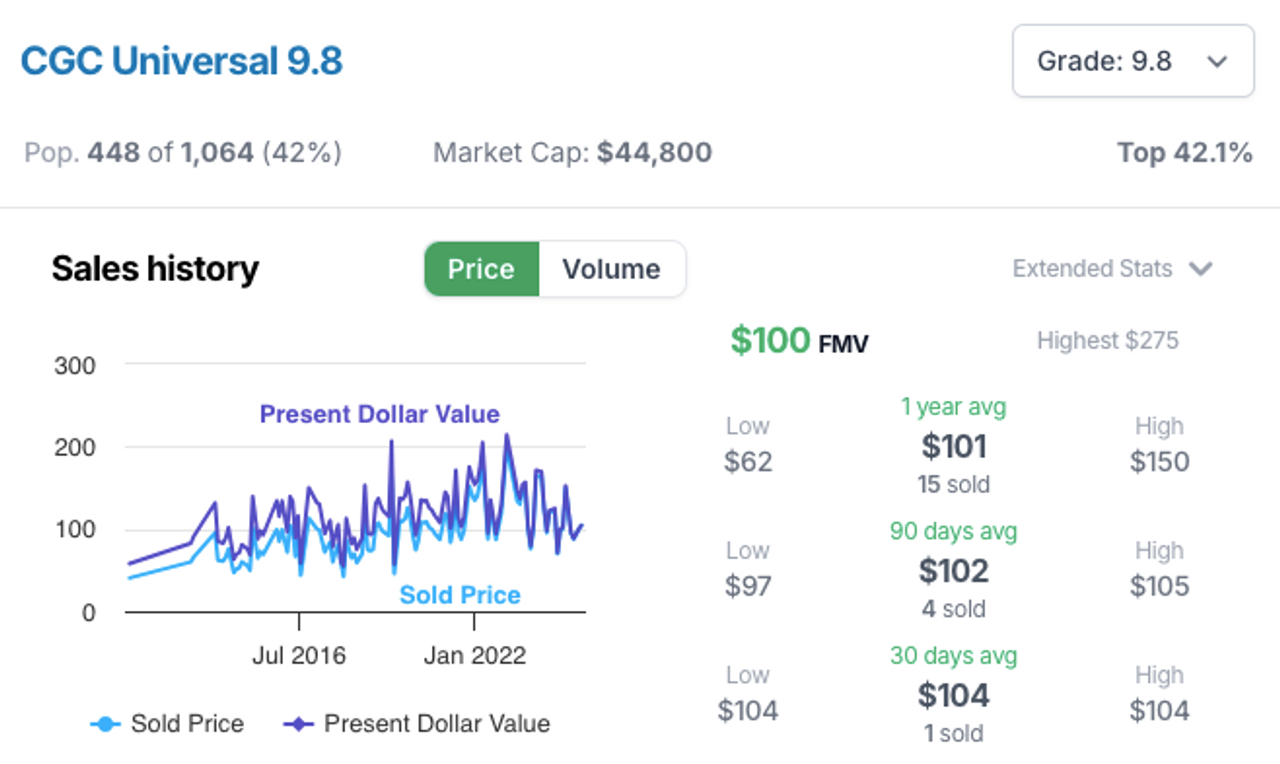Switch chart to Price view
Screen dimensions: 1280x764
coord(481,269)
